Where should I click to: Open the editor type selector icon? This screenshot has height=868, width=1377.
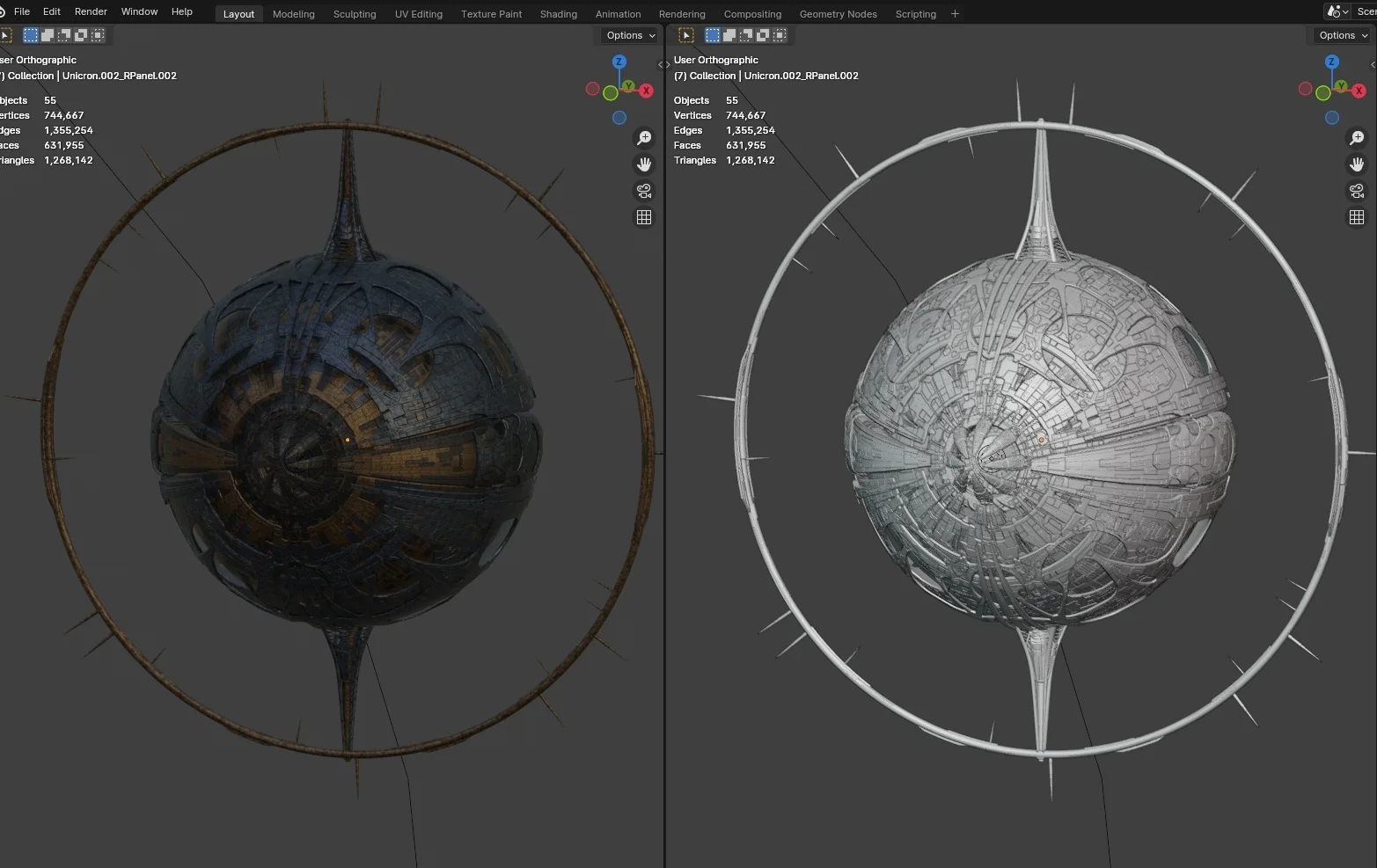coord(685,34)
